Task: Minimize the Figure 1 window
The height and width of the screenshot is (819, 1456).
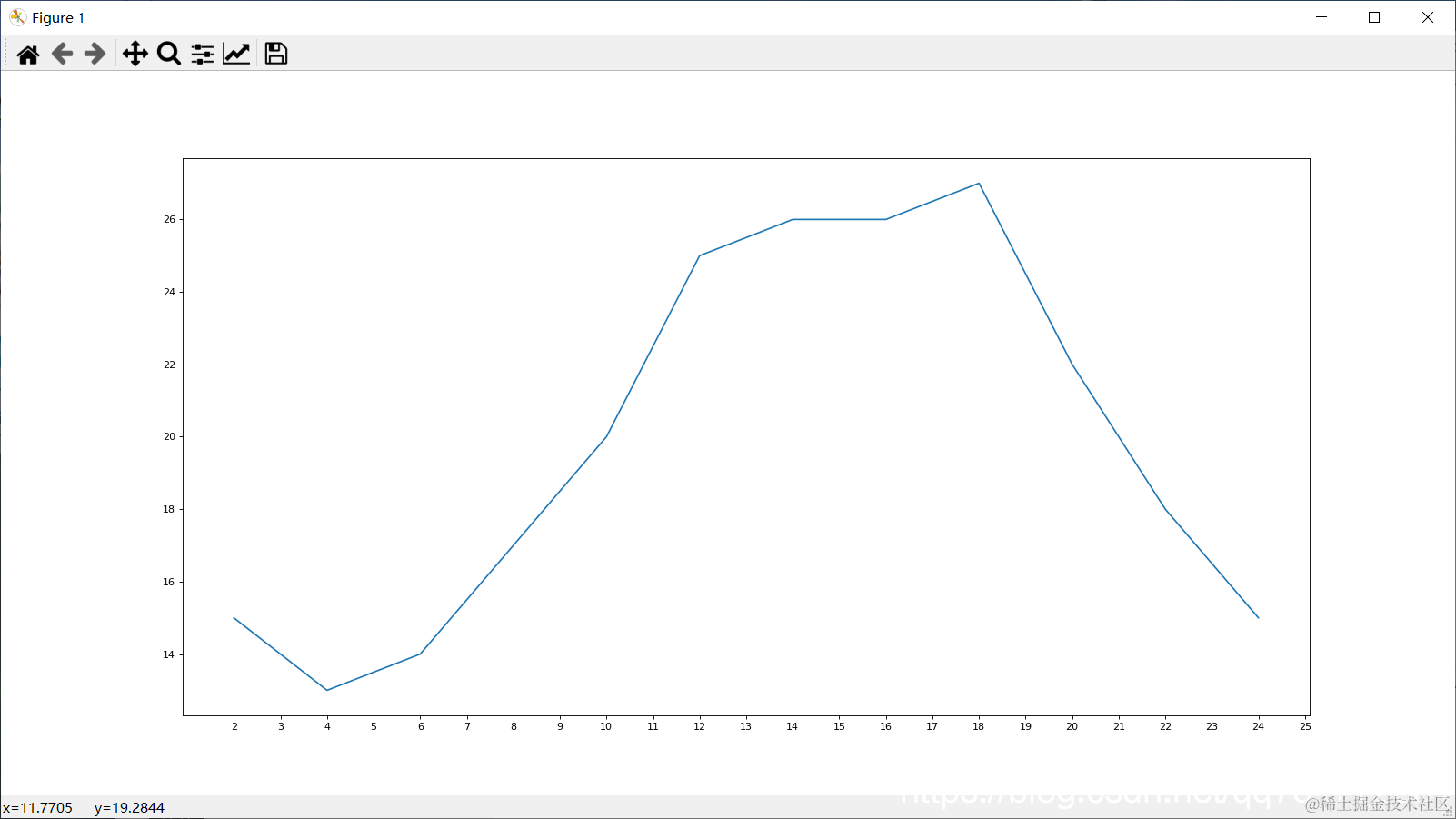Action: 1321,17
